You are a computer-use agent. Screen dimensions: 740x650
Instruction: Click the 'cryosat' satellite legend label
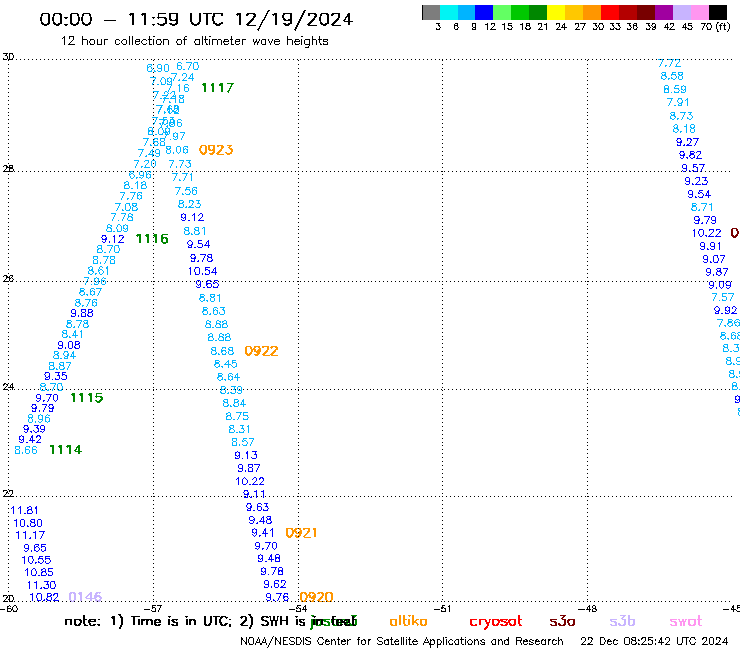pos(496,622)
